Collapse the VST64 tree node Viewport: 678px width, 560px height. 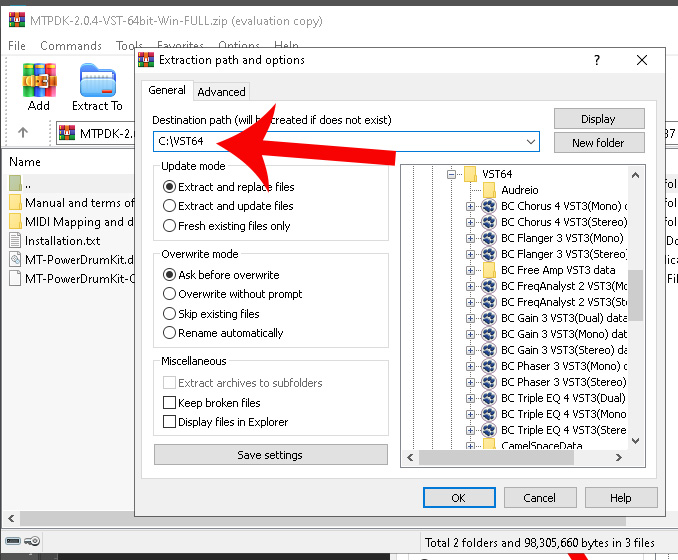click(x=451, y=174)
